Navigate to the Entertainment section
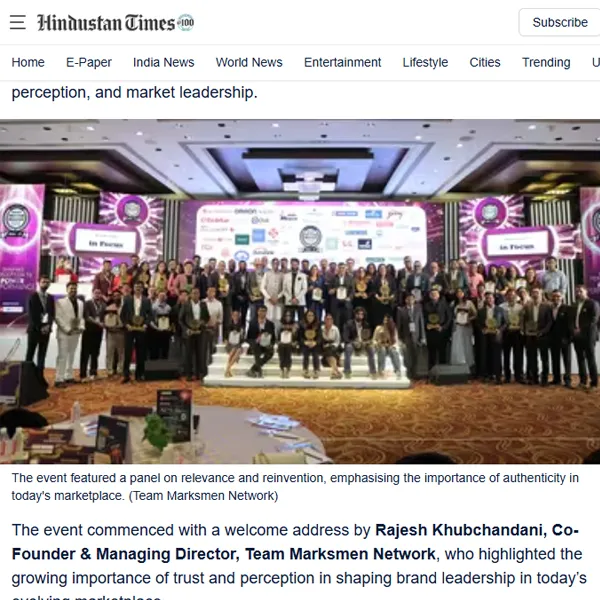600x600 pixels. 342,62
